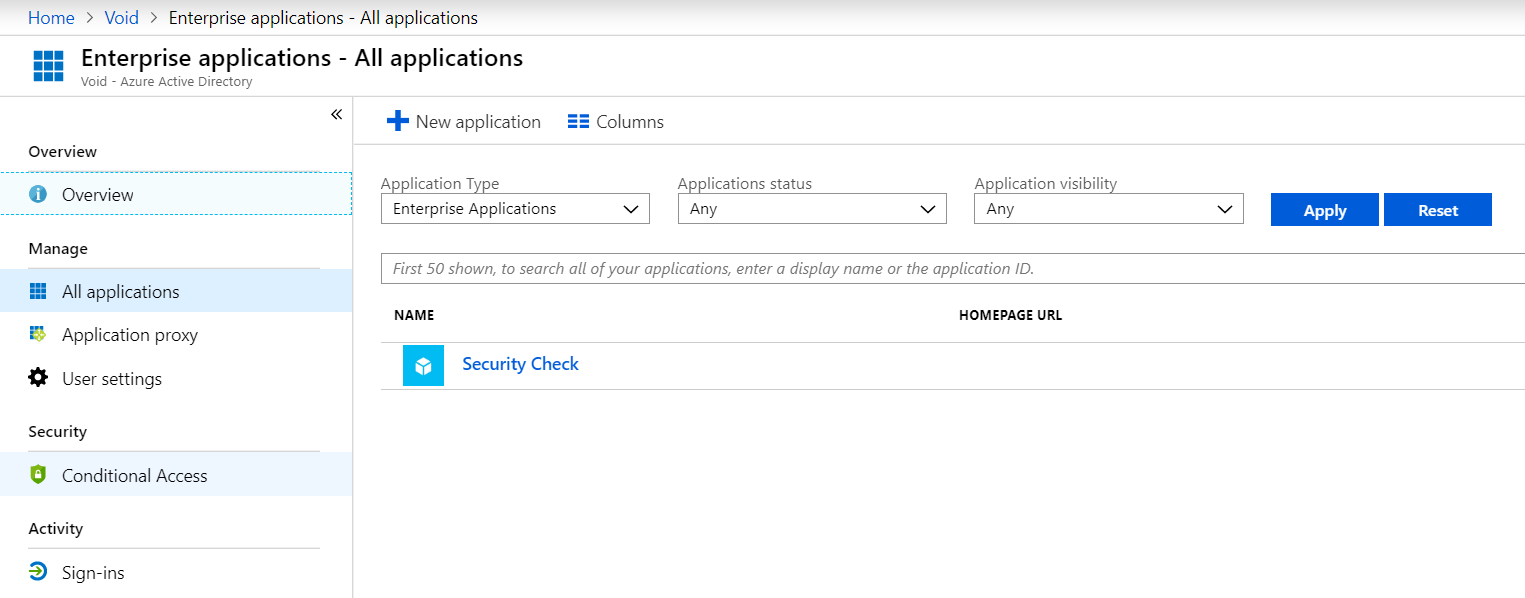Select All applications in the sidebar
1525x598 pixels.
[176, 291]
